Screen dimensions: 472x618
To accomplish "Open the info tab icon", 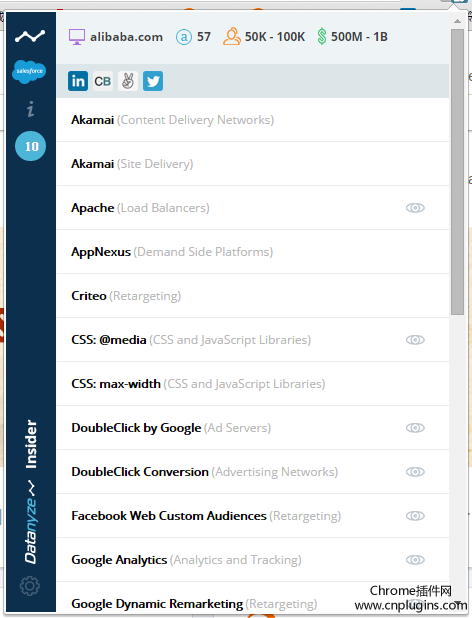I will 30,109.
